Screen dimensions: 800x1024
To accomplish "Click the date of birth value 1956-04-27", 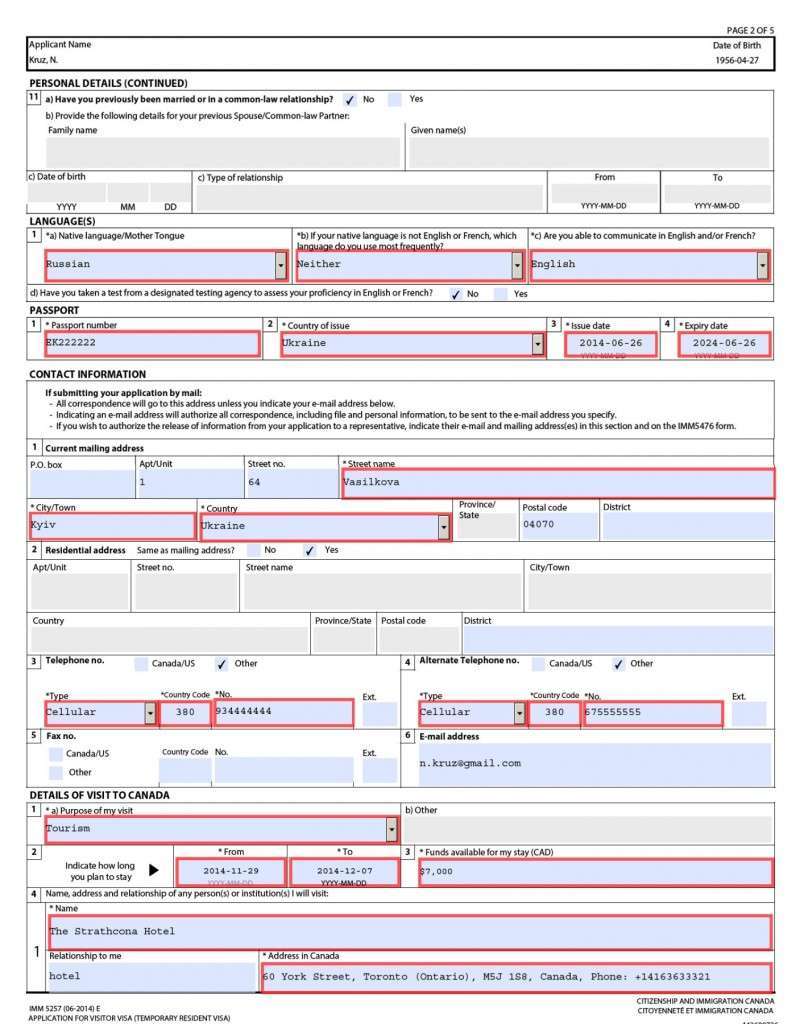I will 737,61.
